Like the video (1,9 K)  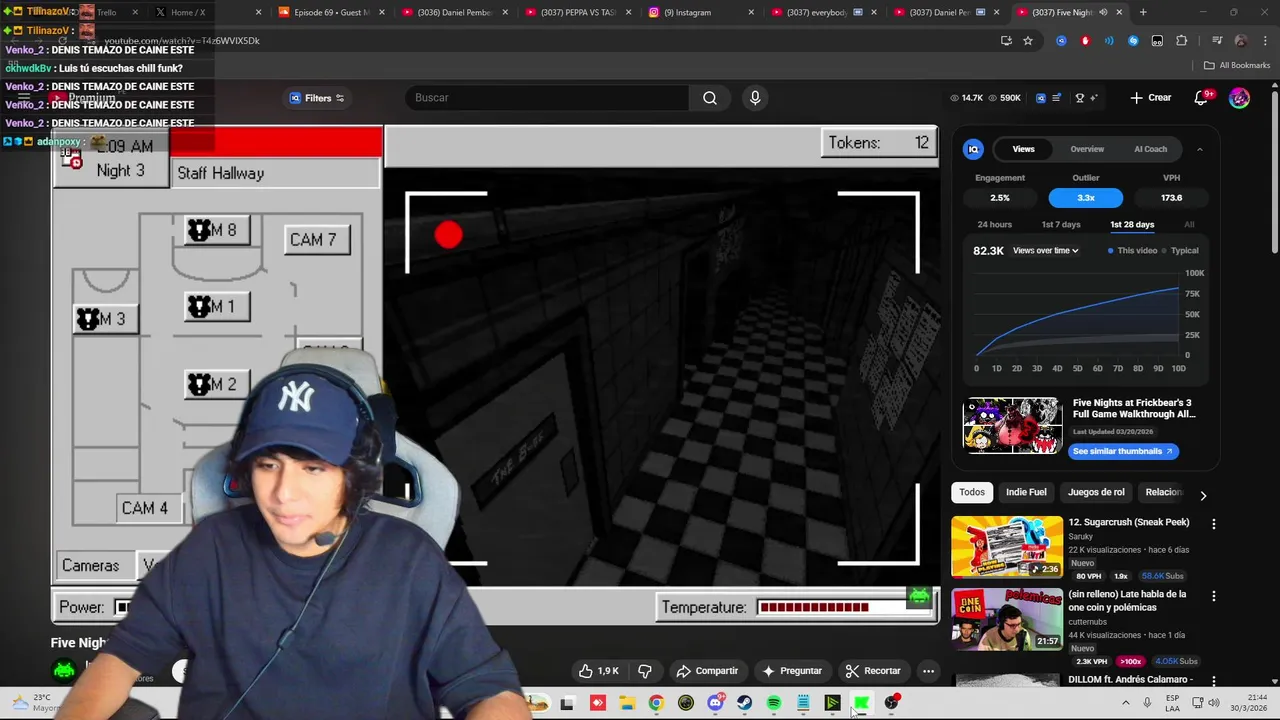598,671
